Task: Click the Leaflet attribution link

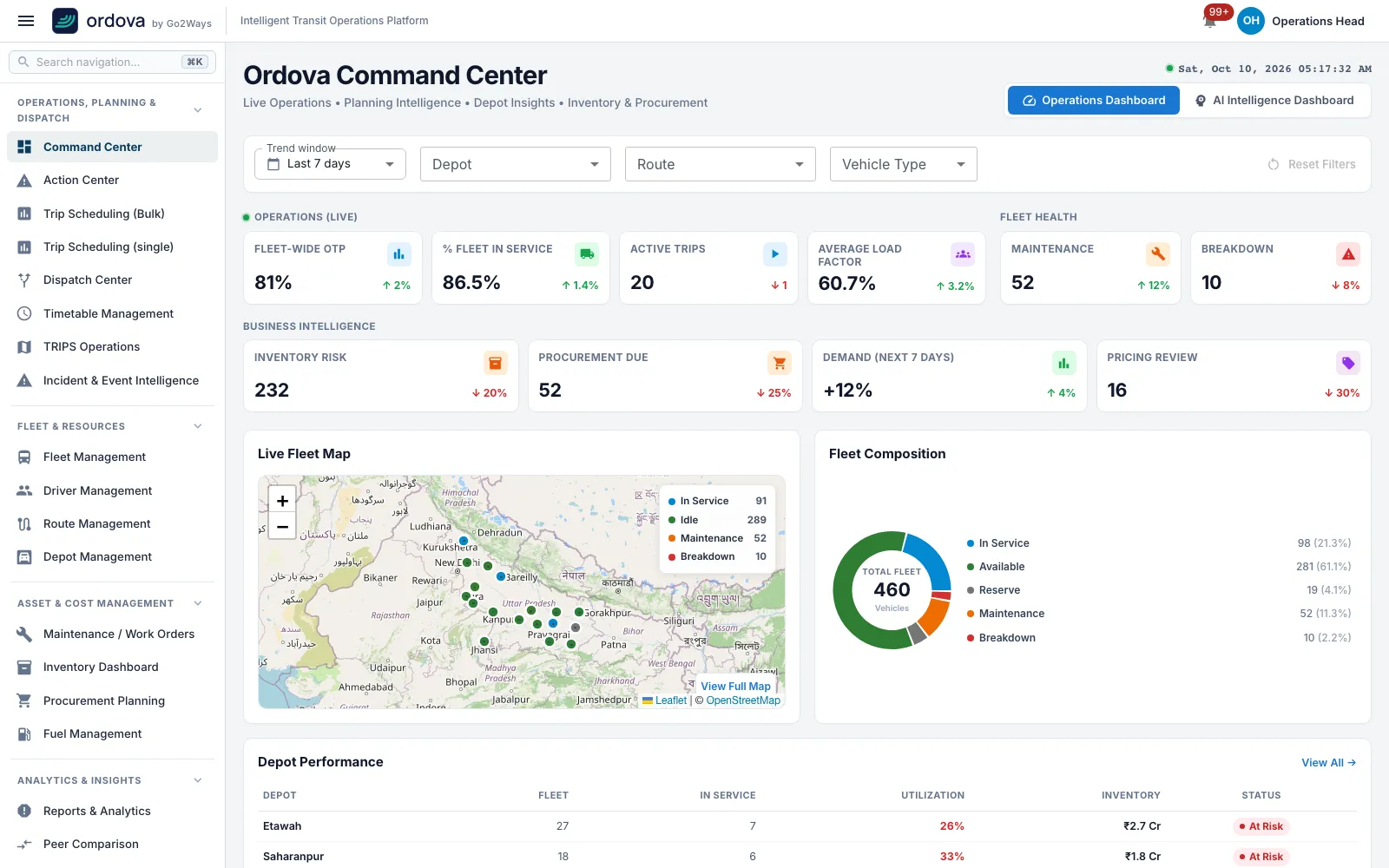Action: pyautogui.click(x=664, y=700)
